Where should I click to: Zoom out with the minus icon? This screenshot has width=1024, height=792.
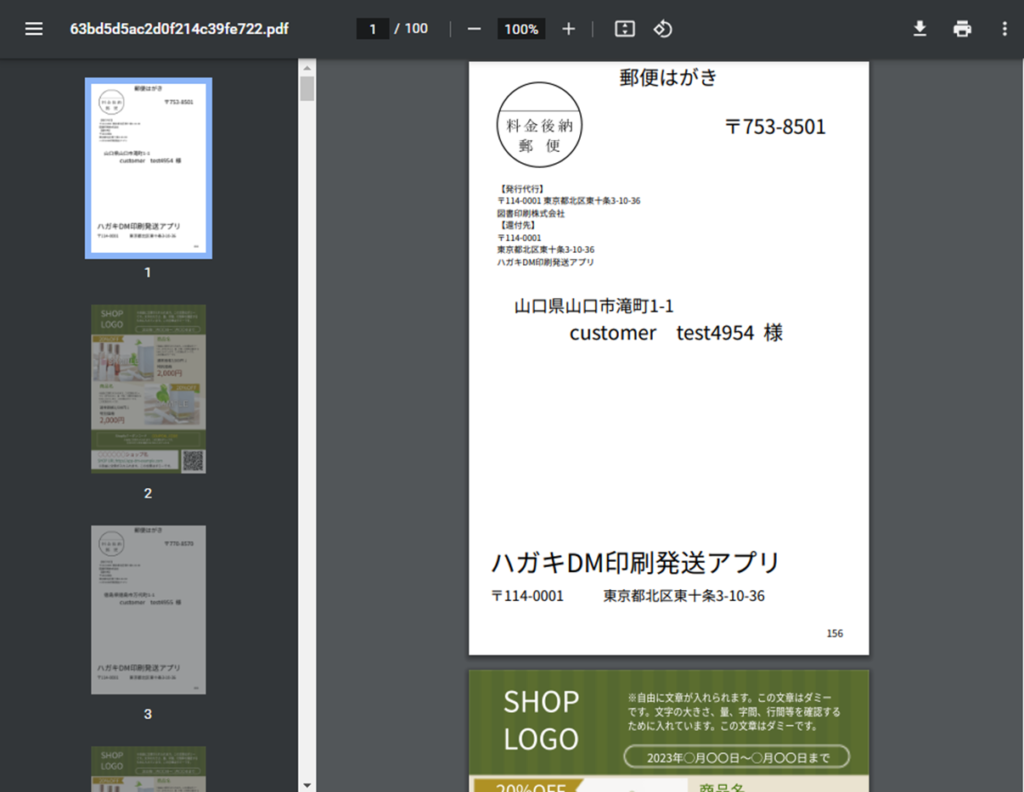point(474,29)
